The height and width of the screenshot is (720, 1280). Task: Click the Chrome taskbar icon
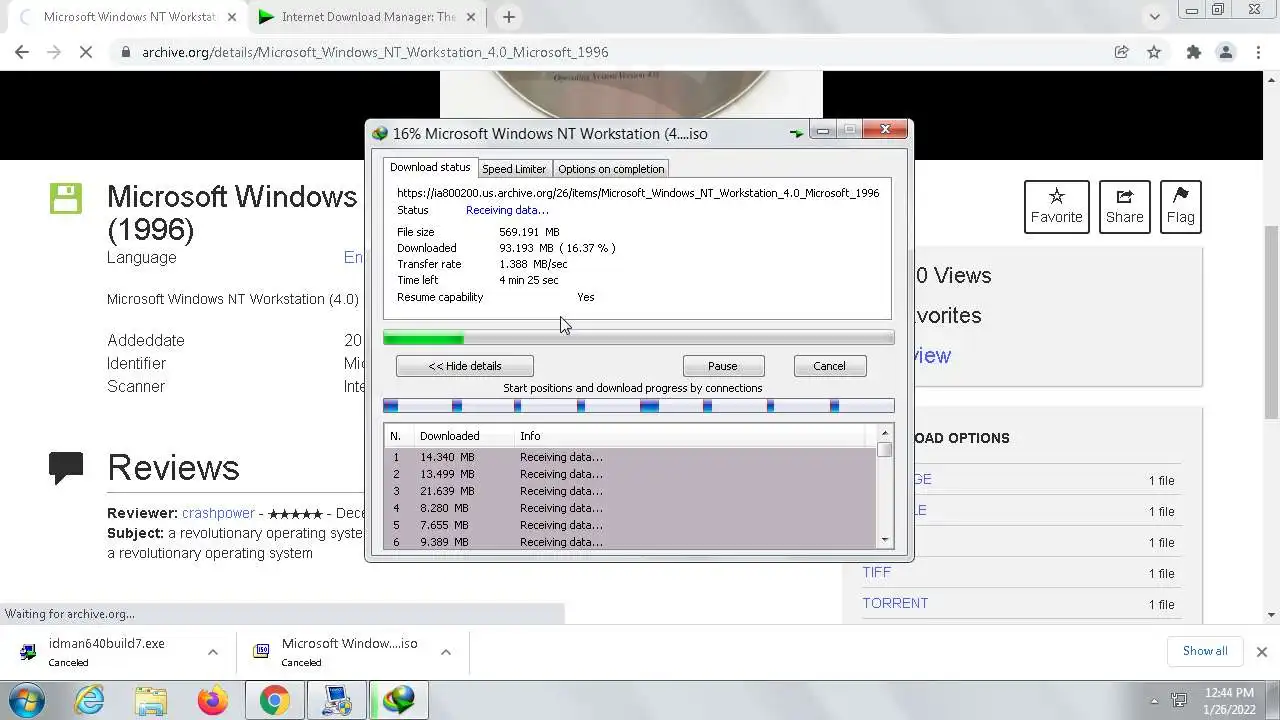coord(274,700)
